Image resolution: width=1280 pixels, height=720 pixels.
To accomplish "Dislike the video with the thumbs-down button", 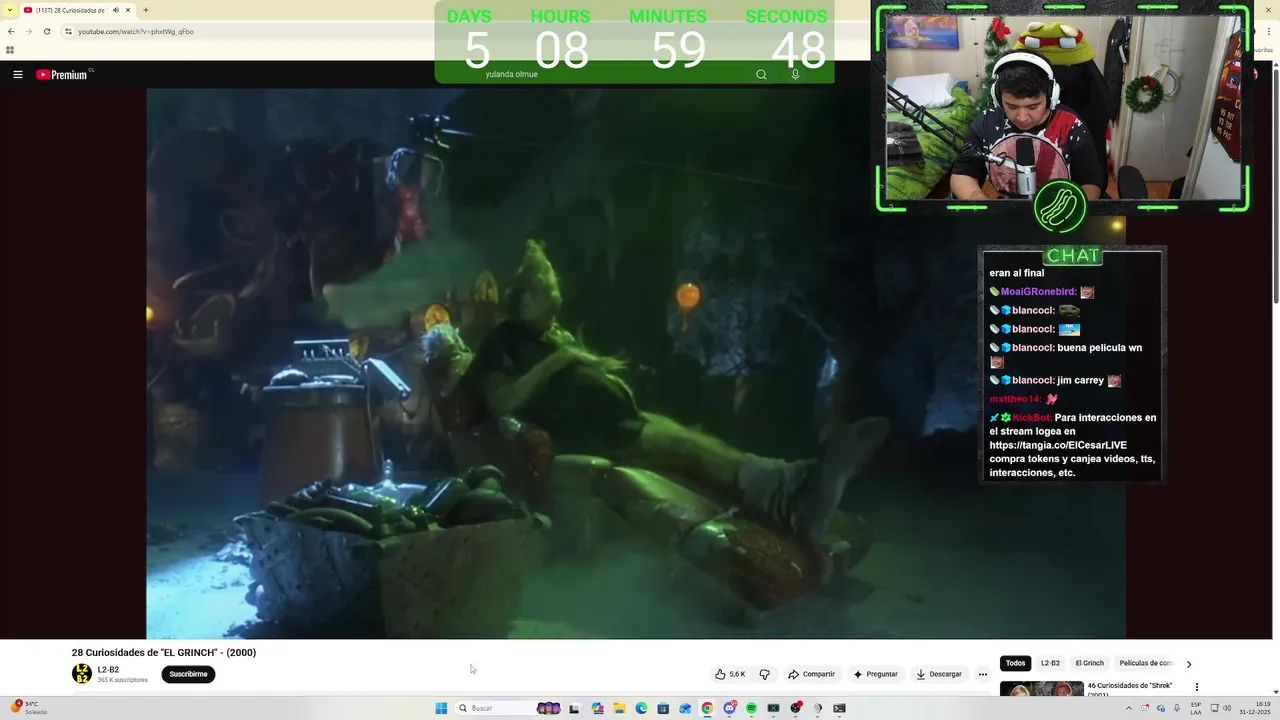I will [x=765, y=674].
